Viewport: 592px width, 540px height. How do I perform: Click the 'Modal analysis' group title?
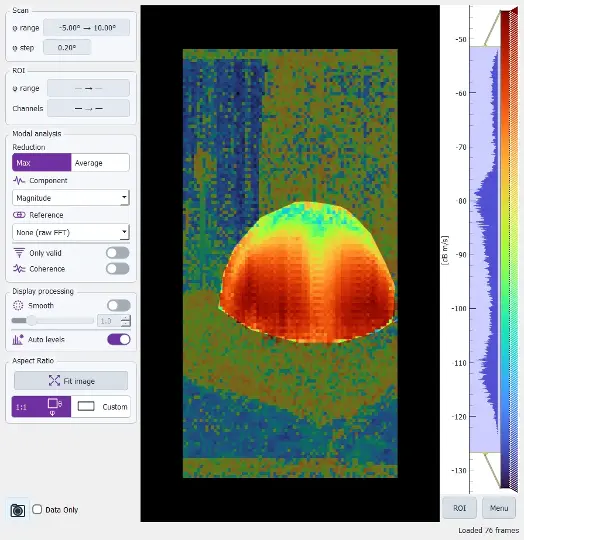(37, 133)
